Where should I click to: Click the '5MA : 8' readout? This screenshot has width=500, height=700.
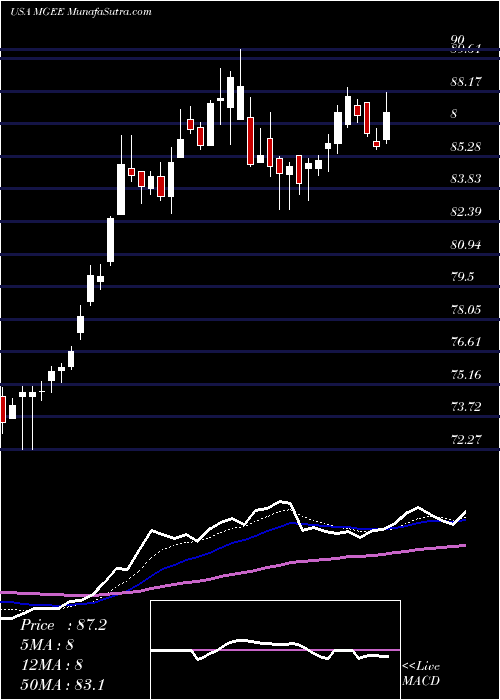click(47, 645)
